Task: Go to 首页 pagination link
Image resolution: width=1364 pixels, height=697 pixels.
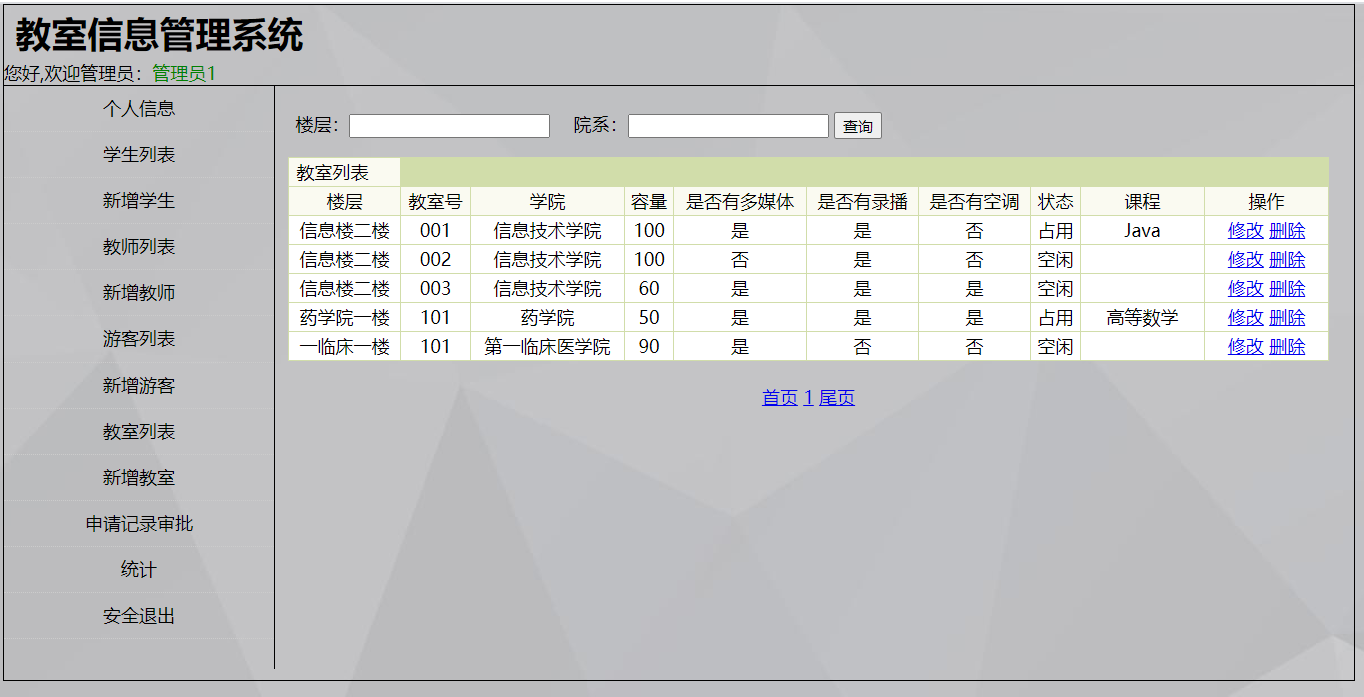Action: 780,398
